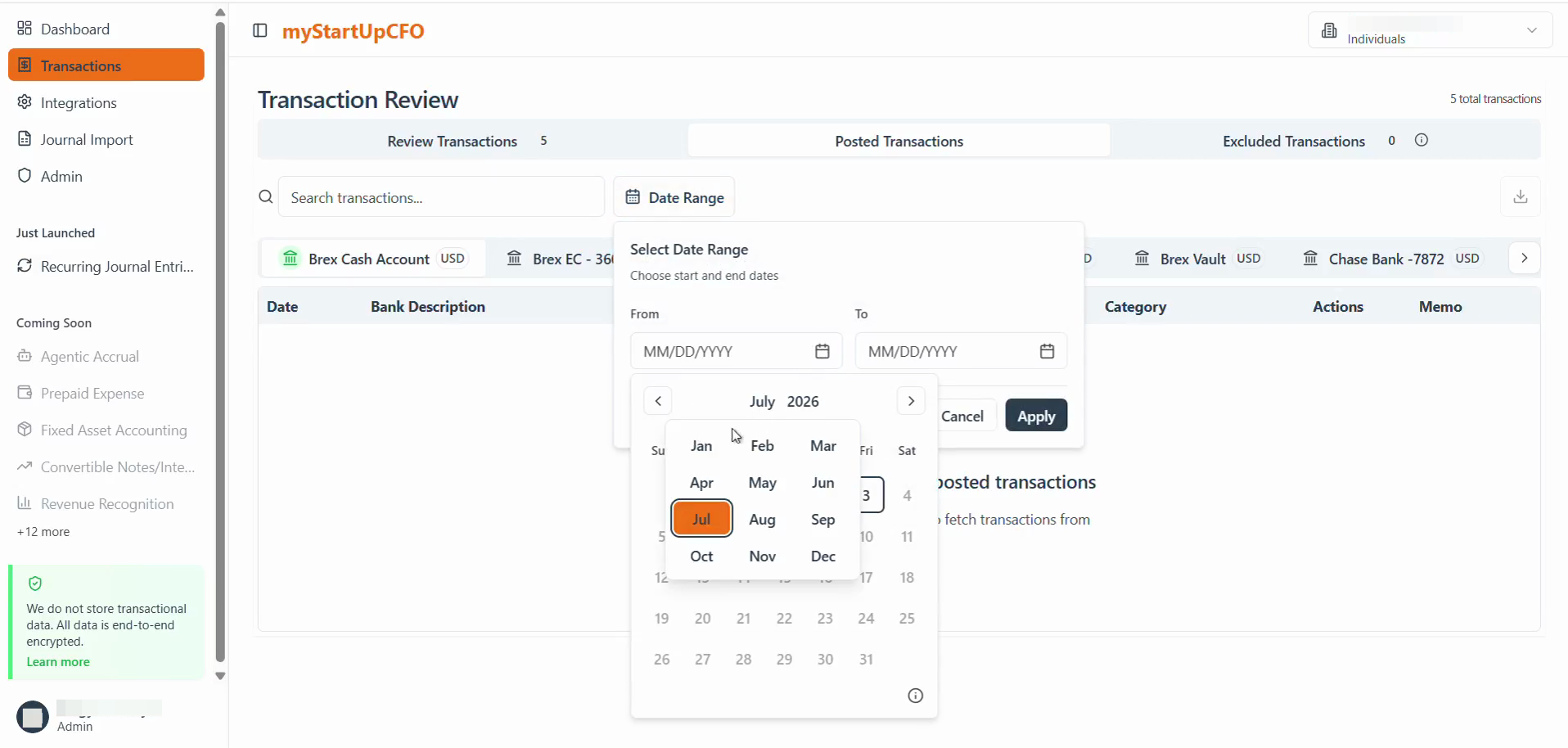Viewport: 1568px width, 748px height.
Task: Open the Learn more link
Action: tap(58, 661)
